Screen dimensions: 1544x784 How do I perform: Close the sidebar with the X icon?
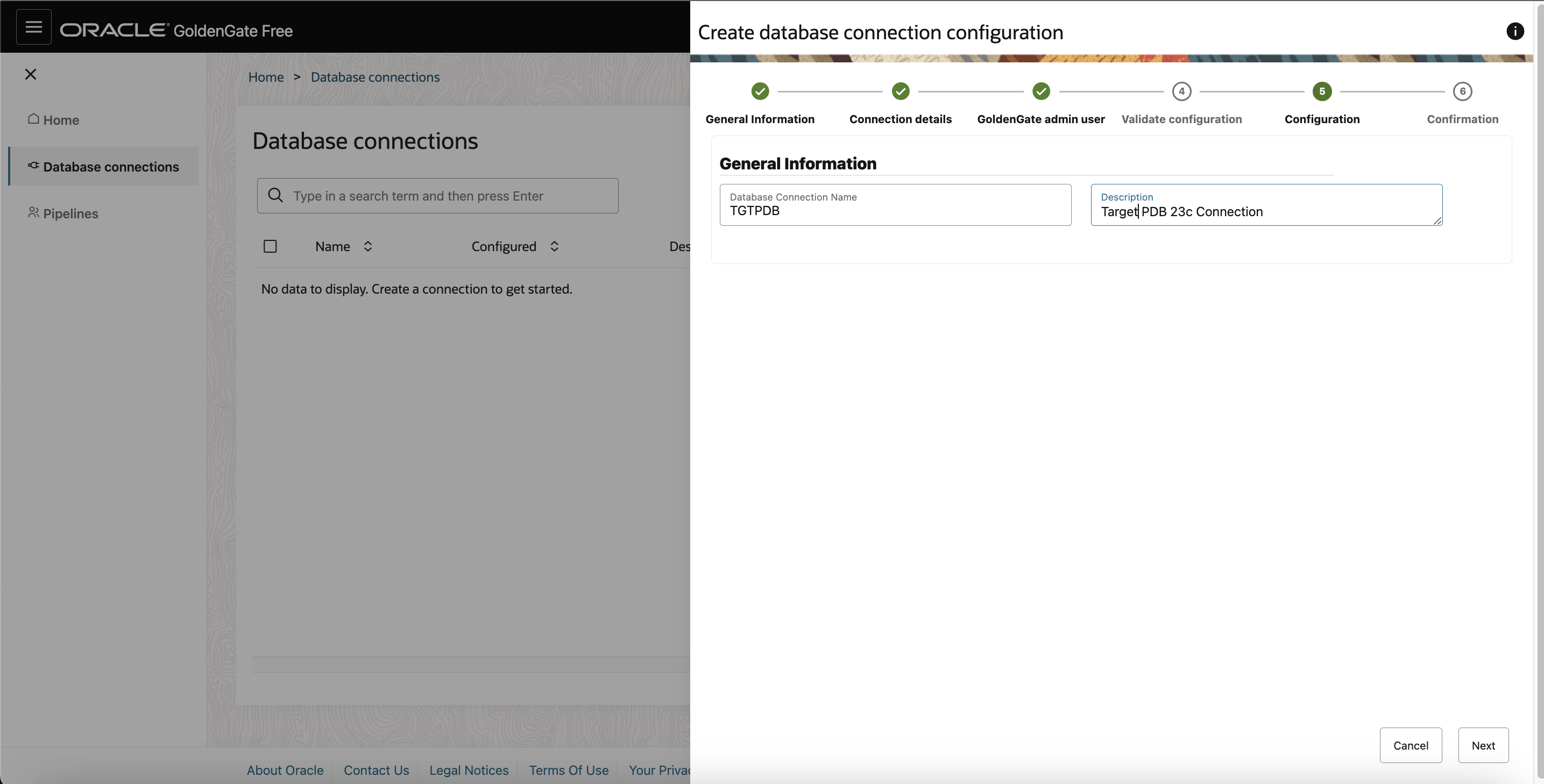pyautogui.click(x=31, y=74)
